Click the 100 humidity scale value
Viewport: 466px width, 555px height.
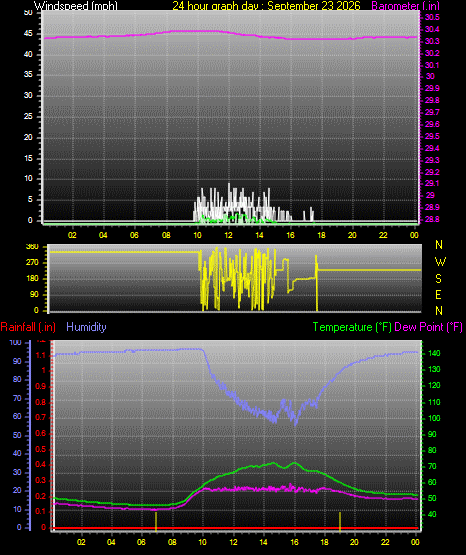coord(16,342)
